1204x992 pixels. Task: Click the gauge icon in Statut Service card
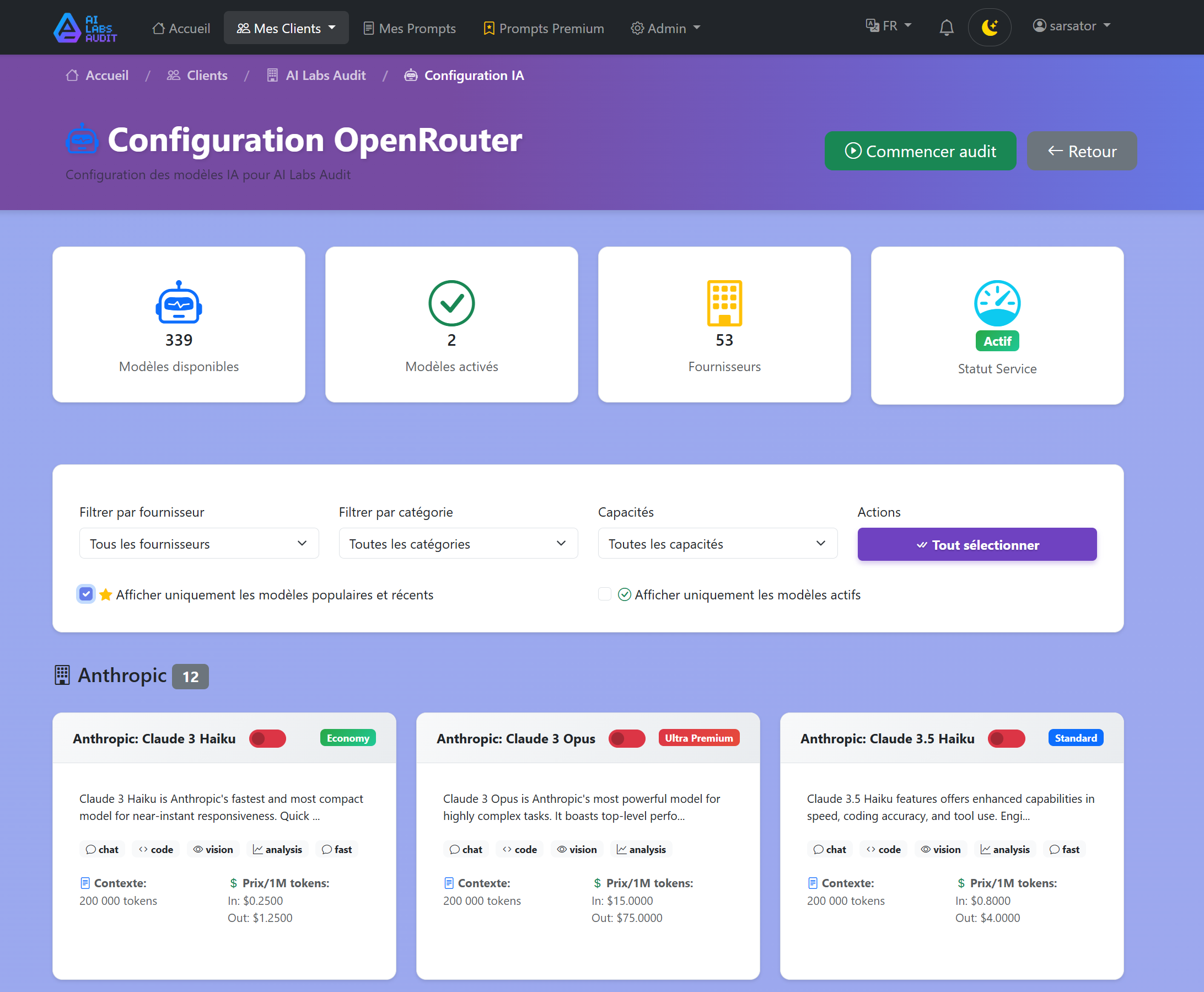pyautogui.click(x=997, y=303)
